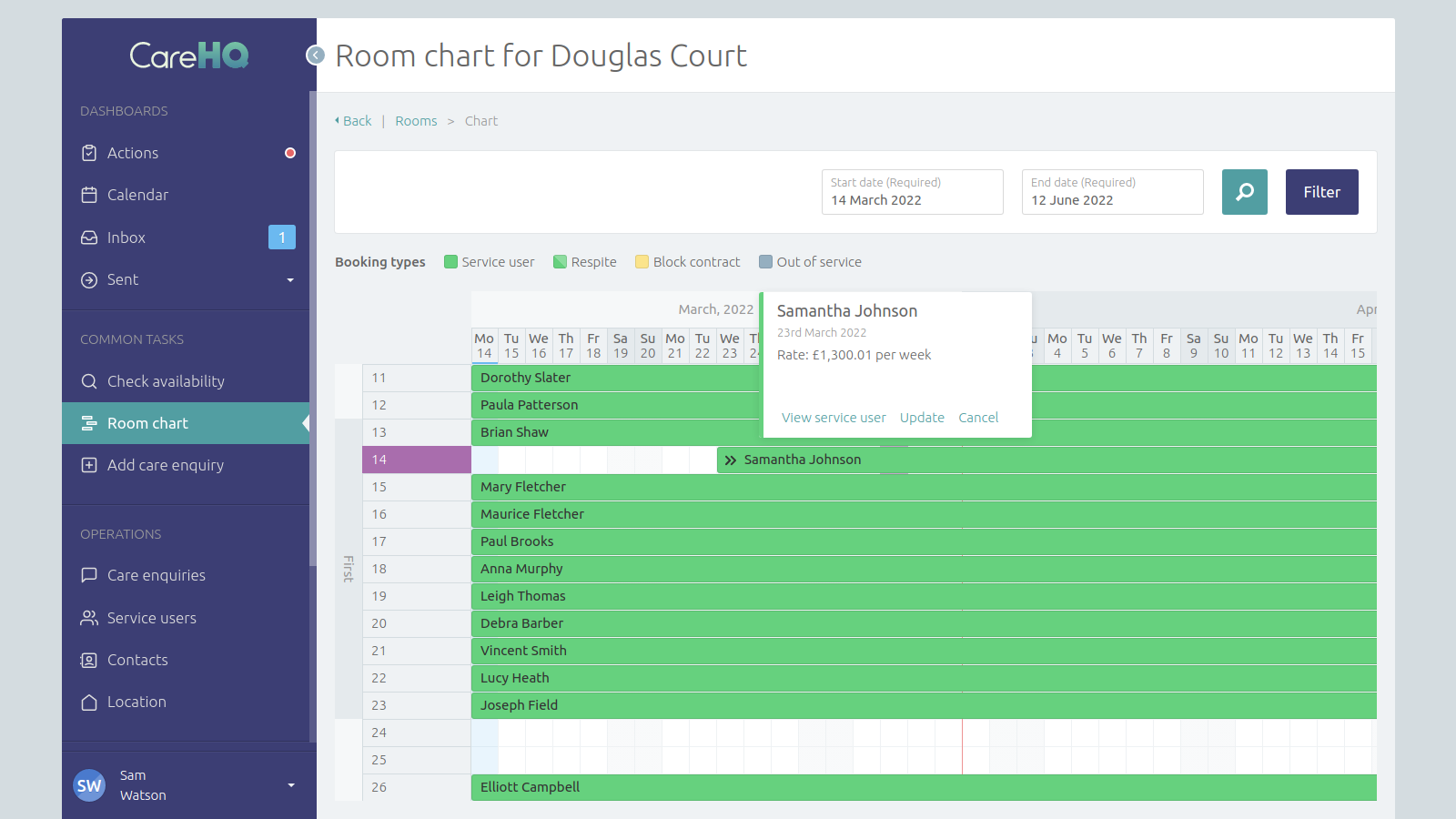This screenshot has width=1456, height=819.
Task: Open the Calendar page
Action: 137,195
